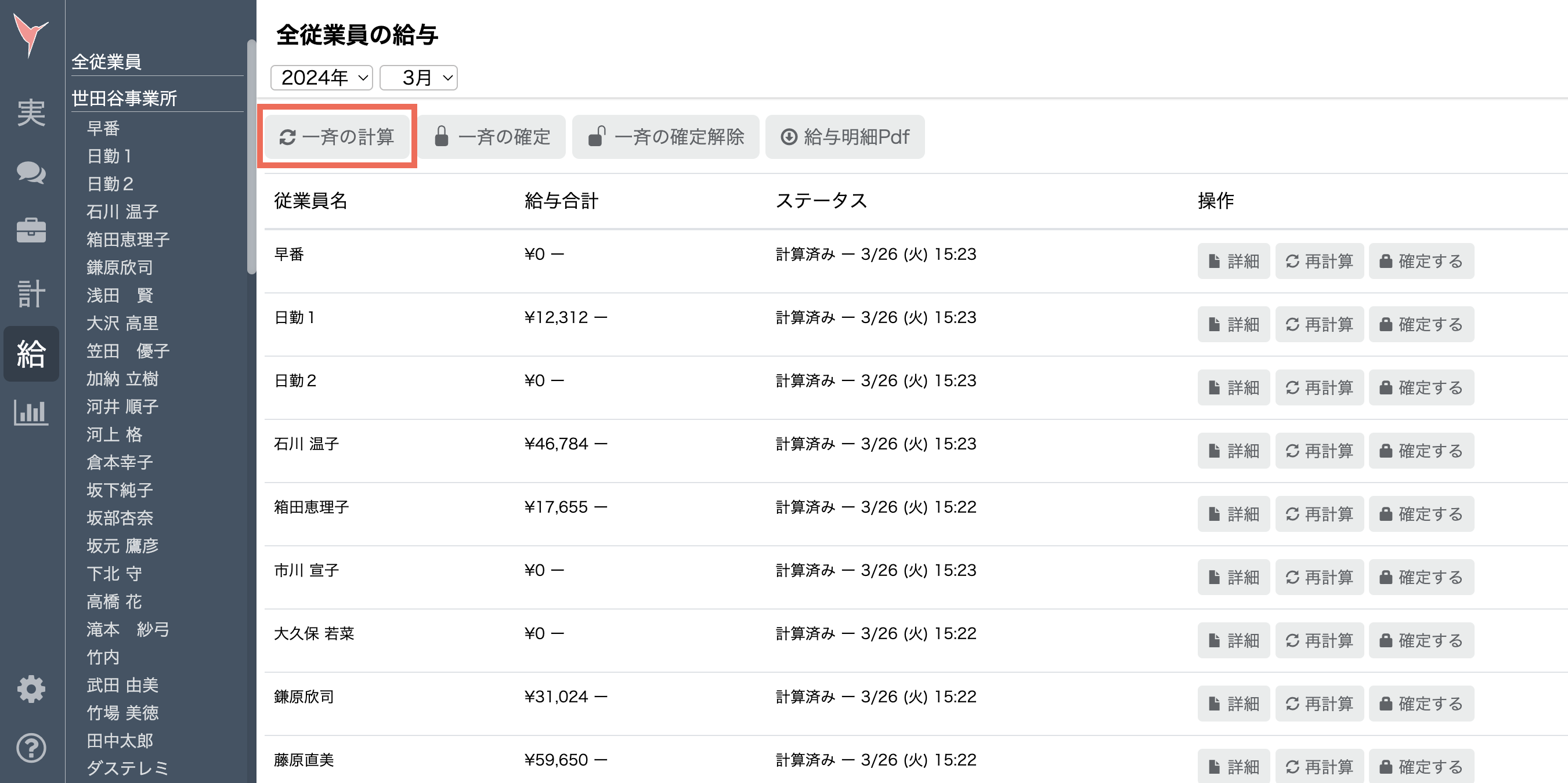1568x783 pixels.
Task: Open the 実 (actuals) sidebar section
Action: pos(31,113)
